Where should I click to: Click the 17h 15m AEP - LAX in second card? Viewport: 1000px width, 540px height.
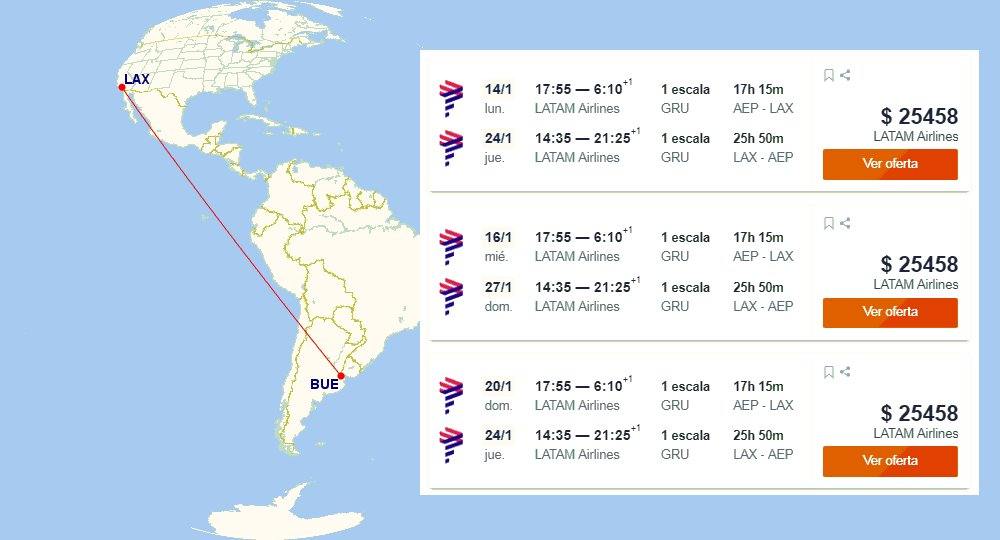[763, 246]
